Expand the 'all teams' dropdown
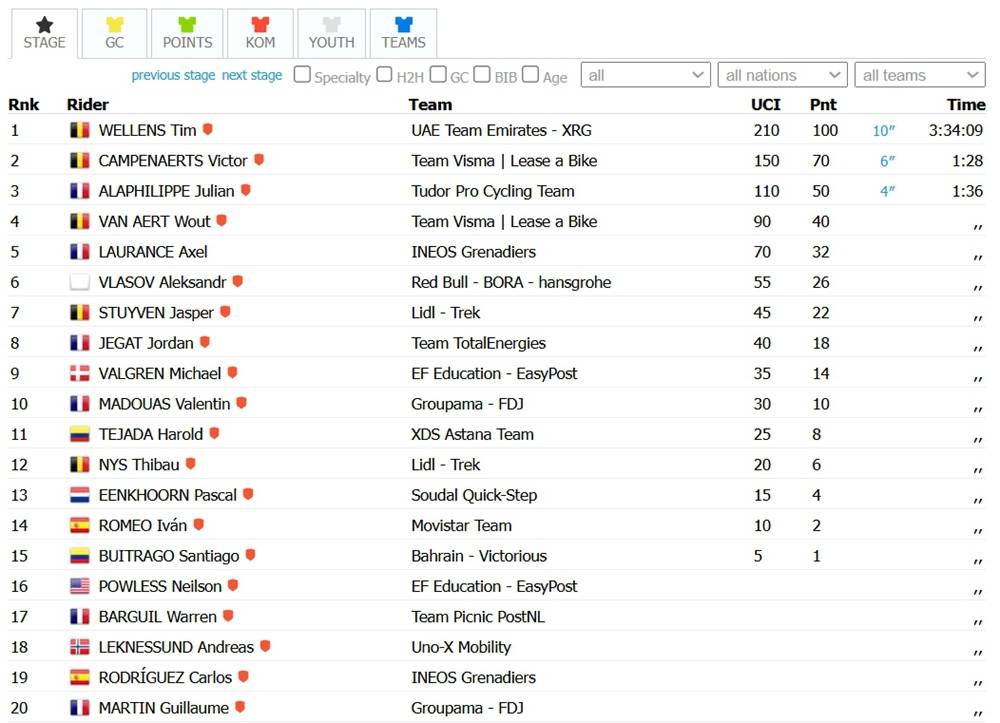 pos(920,75)
